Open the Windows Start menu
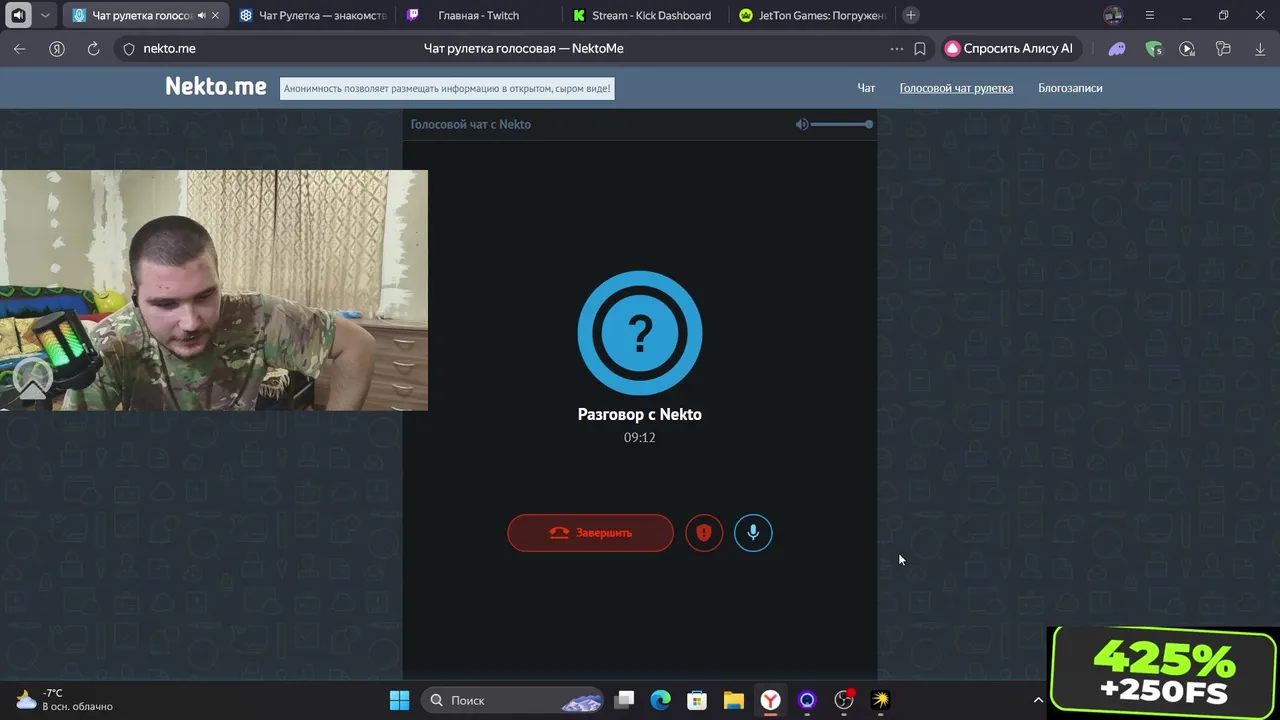The width and height of the screenshot is (1280, 720). pos(399,700)
